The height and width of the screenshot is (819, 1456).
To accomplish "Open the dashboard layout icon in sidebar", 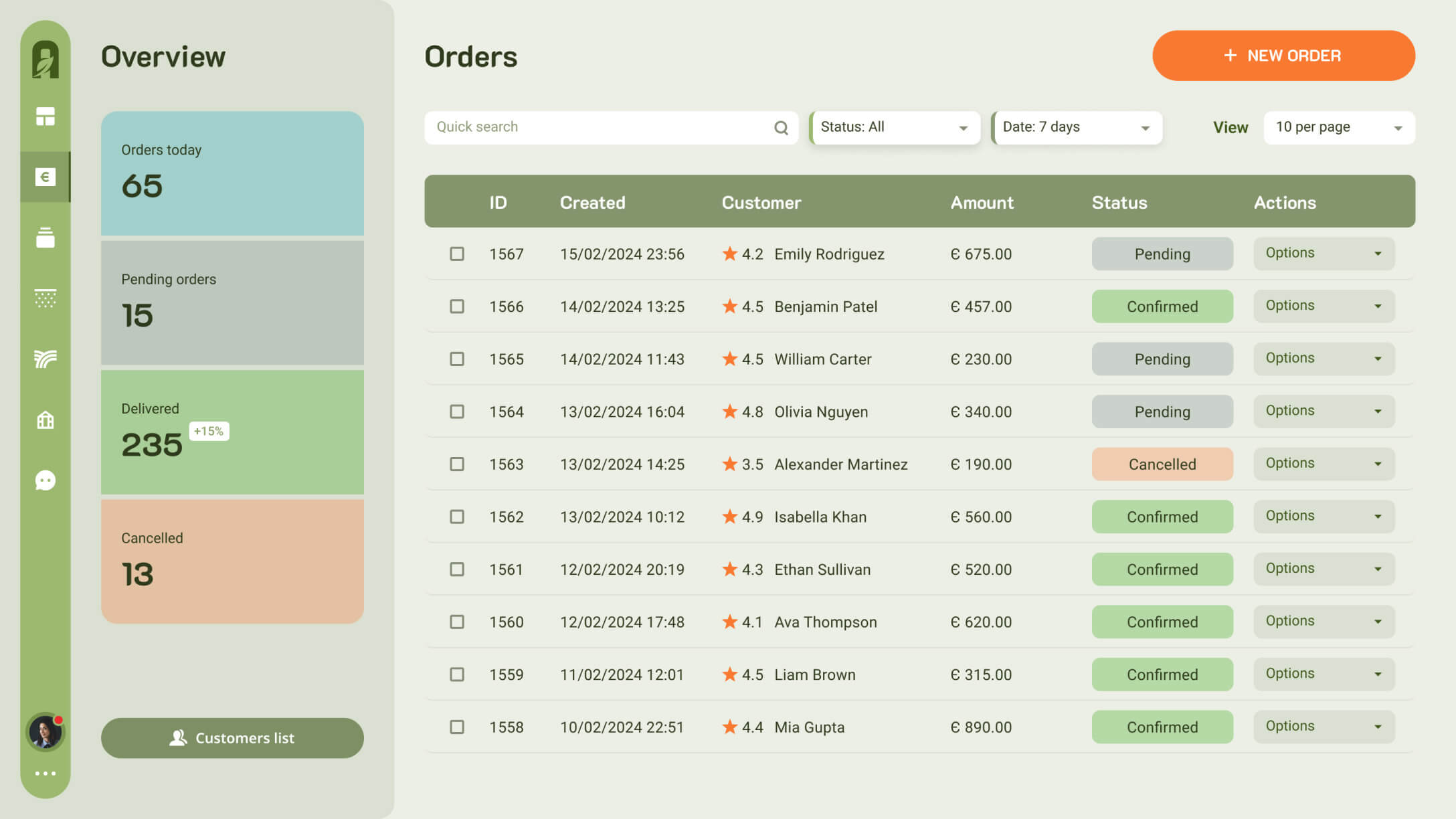I will pyautogui.click(x=45, y=117).
